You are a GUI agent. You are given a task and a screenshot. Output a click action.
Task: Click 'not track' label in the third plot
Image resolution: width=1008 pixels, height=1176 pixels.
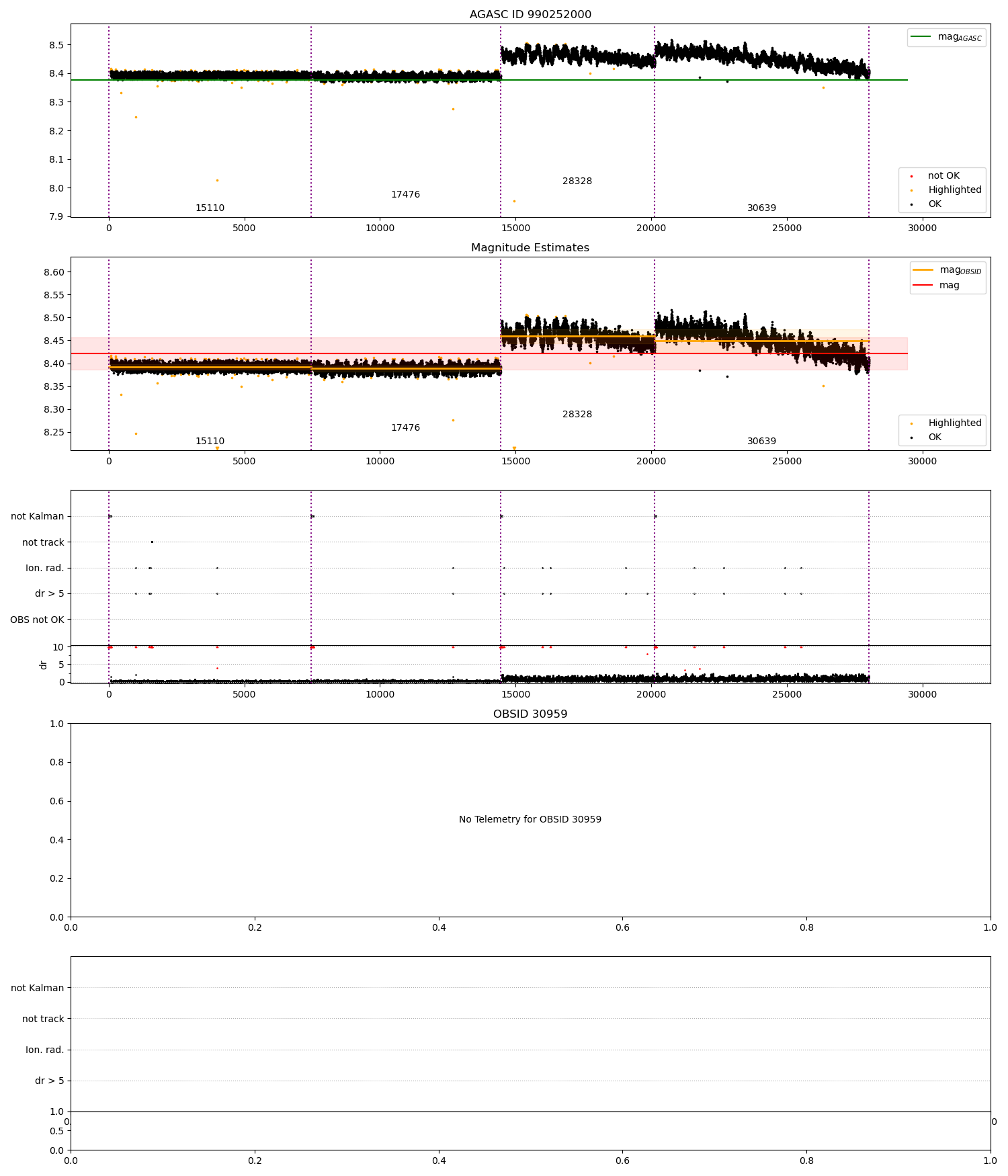click(43, 543)
